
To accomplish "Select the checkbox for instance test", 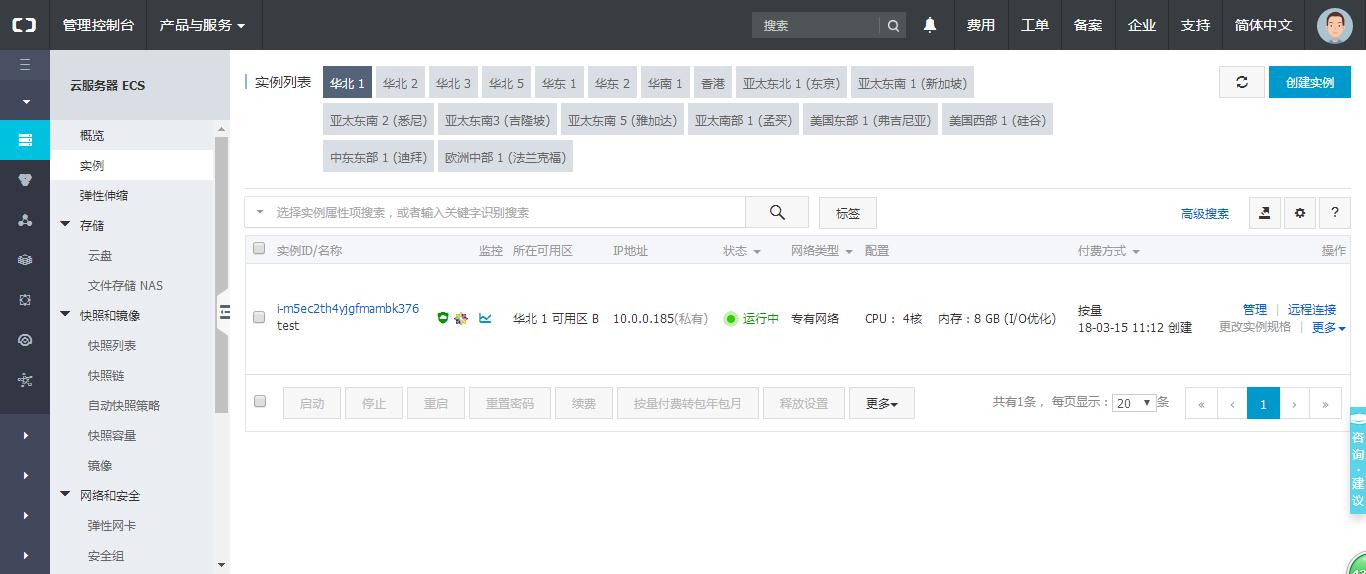I will pyautogui.click(x=259, y=317).
